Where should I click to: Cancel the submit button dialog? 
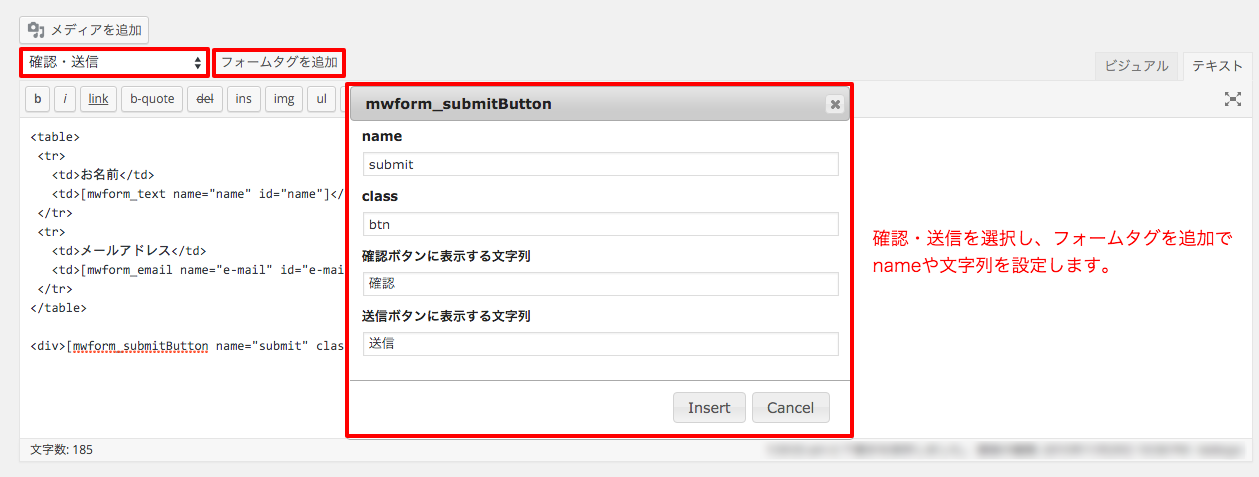pos(791,408)
